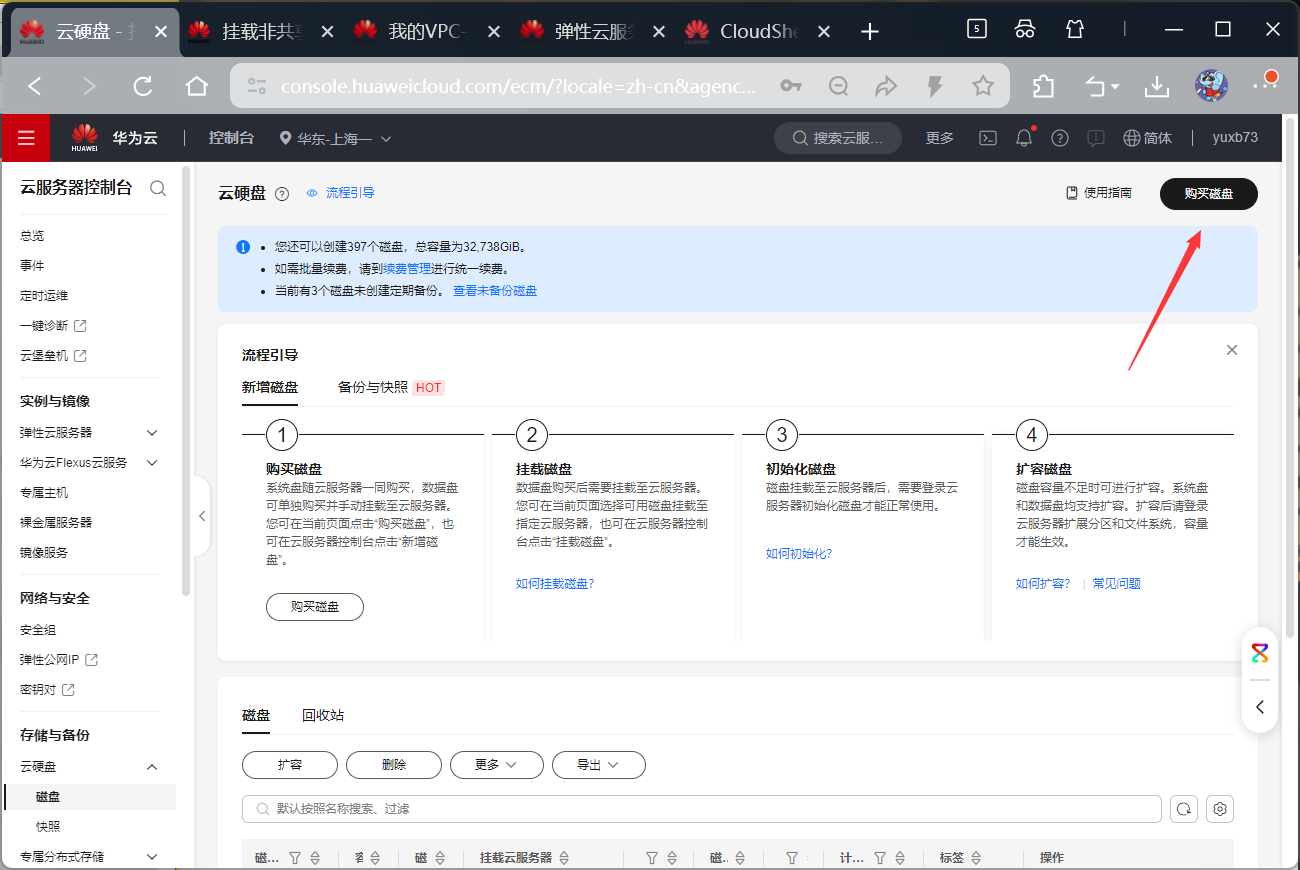Click the info icon next to 云硬盘 title

pyautogui.click(x=282, y=194)
